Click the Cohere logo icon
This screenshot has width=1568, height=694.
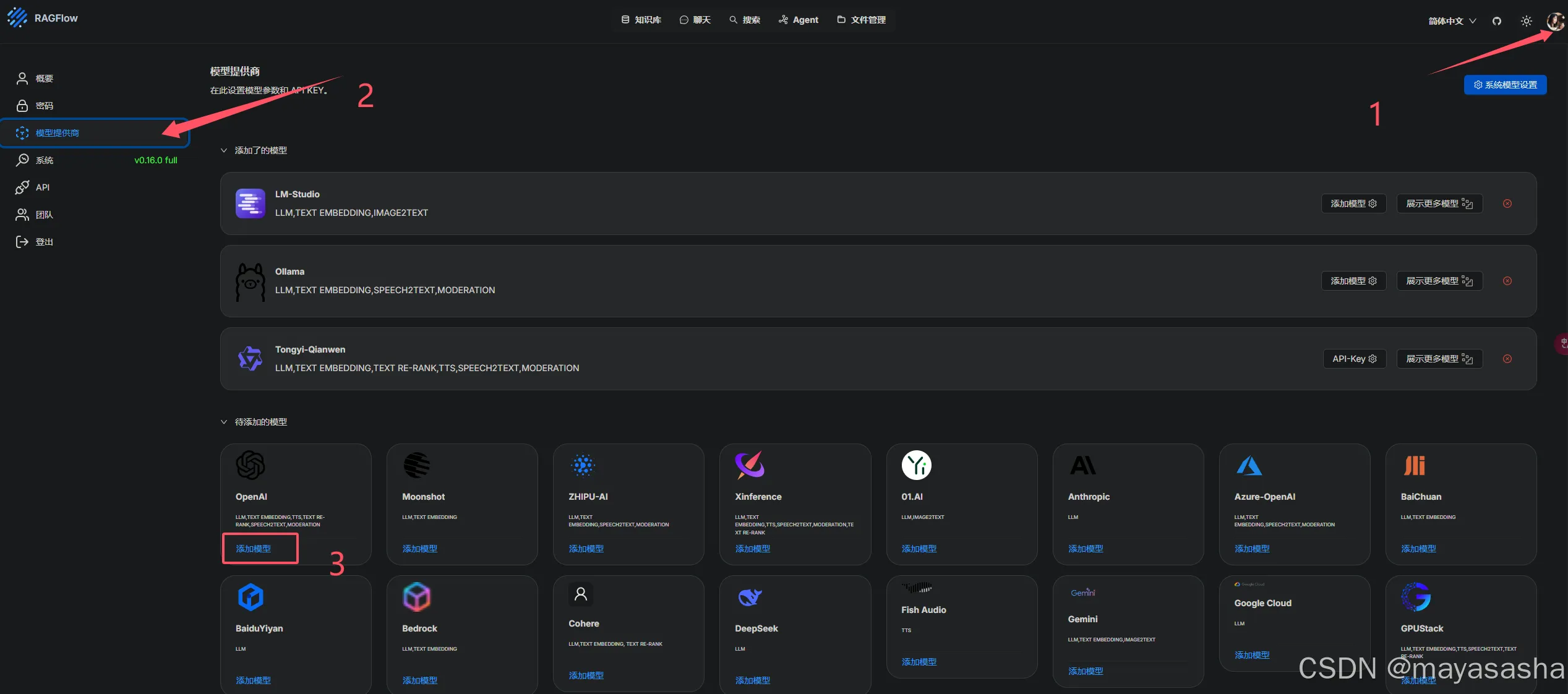[x=580, y=594]
